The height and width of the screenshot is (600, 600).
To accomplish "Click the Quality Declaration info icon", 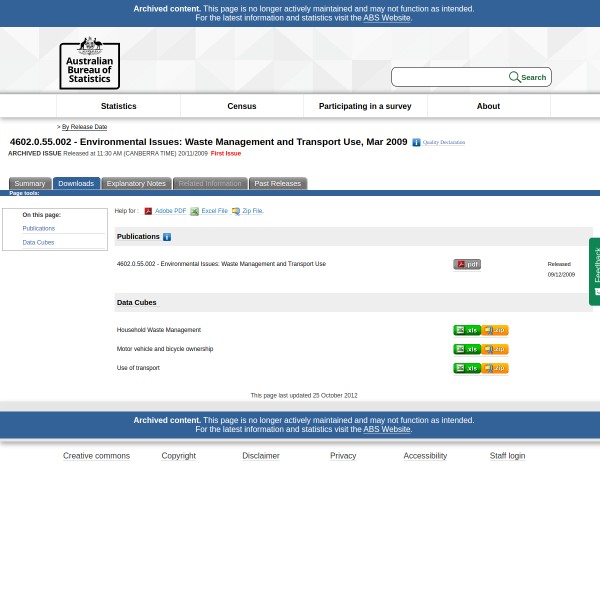I will (416, 143).
